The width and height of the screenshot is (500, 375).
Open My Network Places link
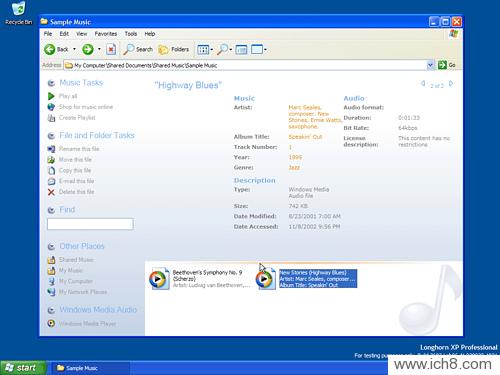pos(83,292)
